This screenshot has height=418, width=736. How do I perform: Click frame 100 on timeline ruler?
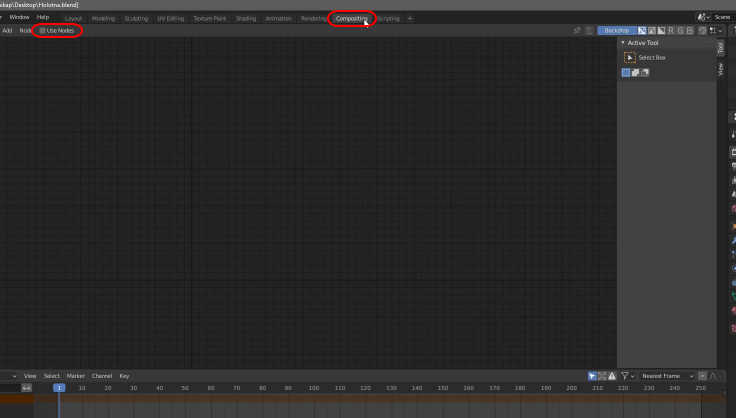tap(314, 388)
